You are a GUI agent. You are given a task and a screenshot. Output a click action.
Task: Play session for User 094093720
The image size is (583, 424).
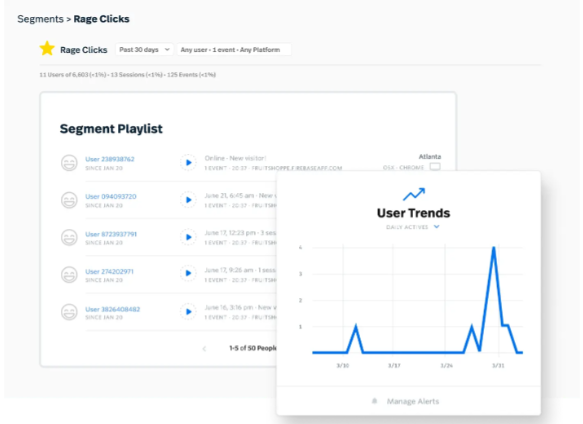188,200
